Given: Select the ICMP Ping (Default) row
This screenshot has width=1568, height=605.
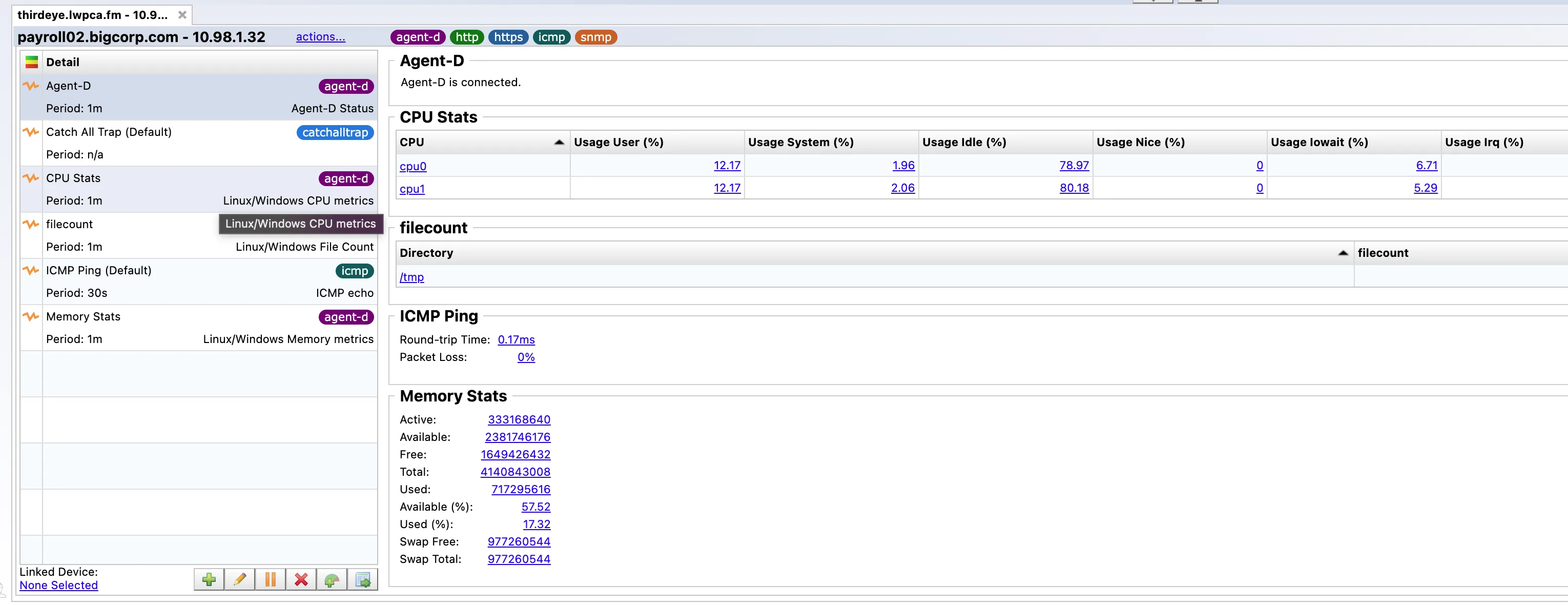Looking at the screenshot, I should click(x=198, y=281).
